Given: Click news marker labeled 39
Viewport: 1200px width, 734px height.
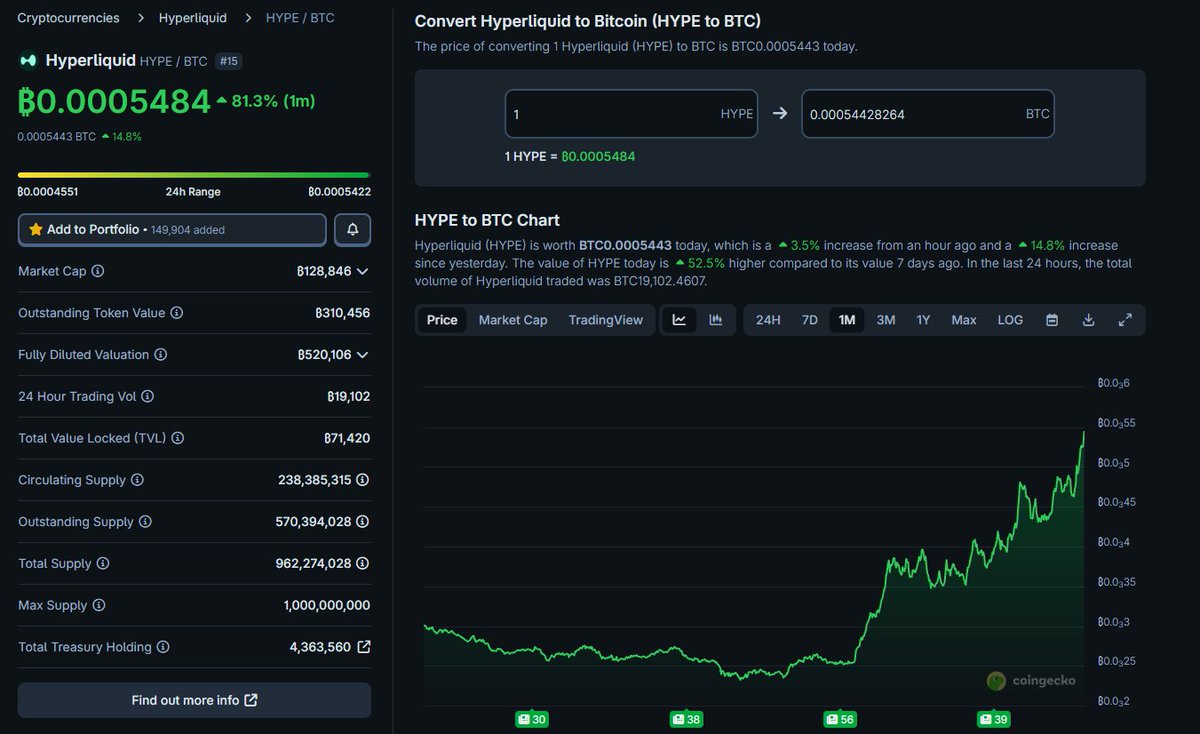Looking at the screenshot, I should pyautogui.click(x=993, y=719).
